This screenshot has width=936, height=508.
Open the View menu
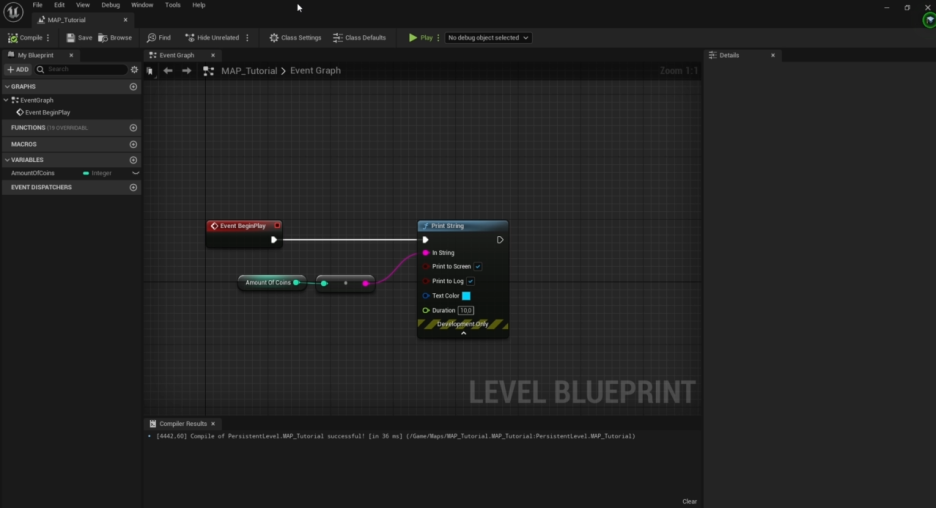[82, 5]
